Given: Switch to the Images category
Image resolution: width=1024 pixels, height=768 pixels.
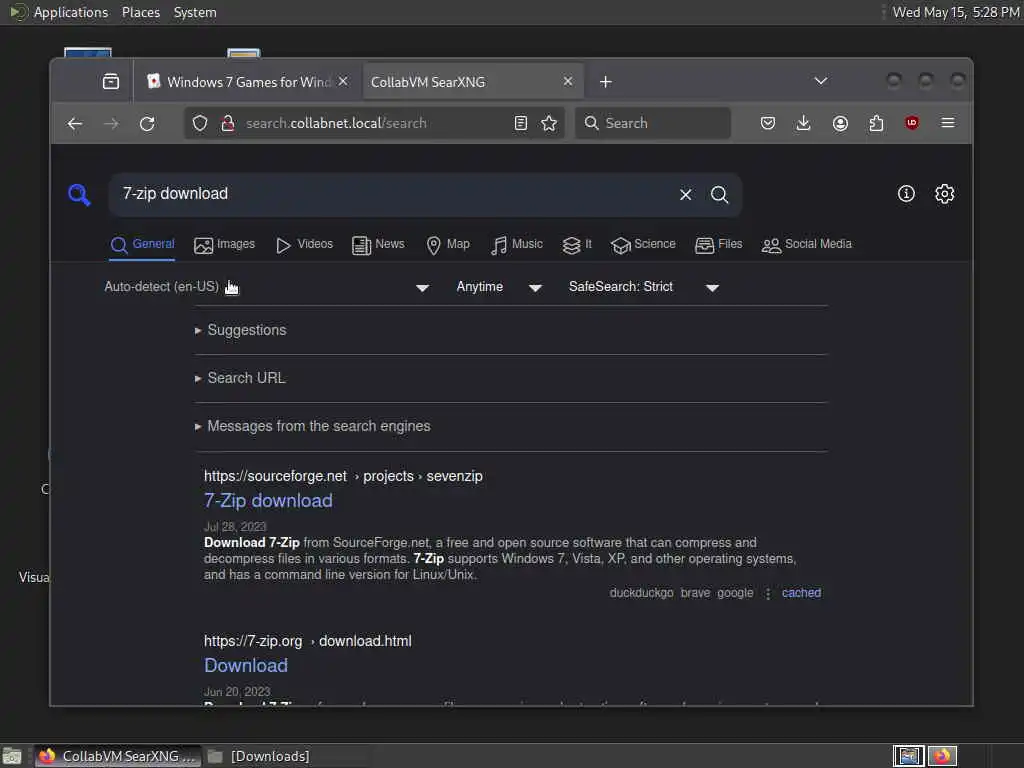Looking at the screenshot, I should 225,244.
